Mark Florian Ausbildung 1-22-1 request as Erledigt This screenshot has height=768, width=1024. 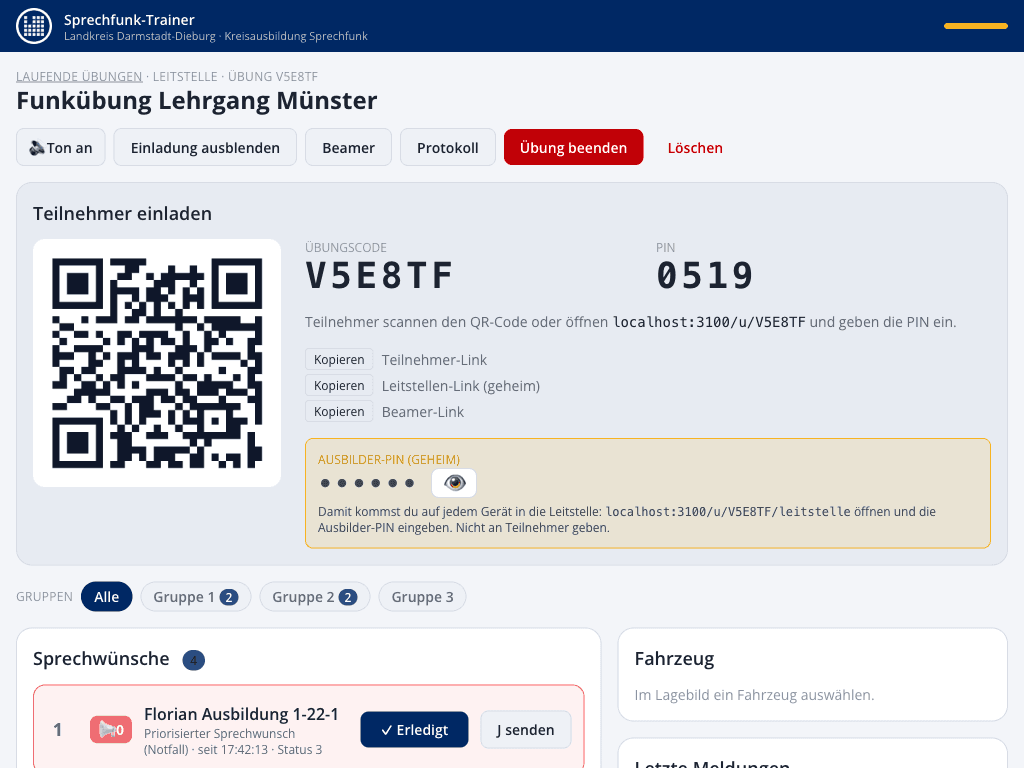[414, 729]
